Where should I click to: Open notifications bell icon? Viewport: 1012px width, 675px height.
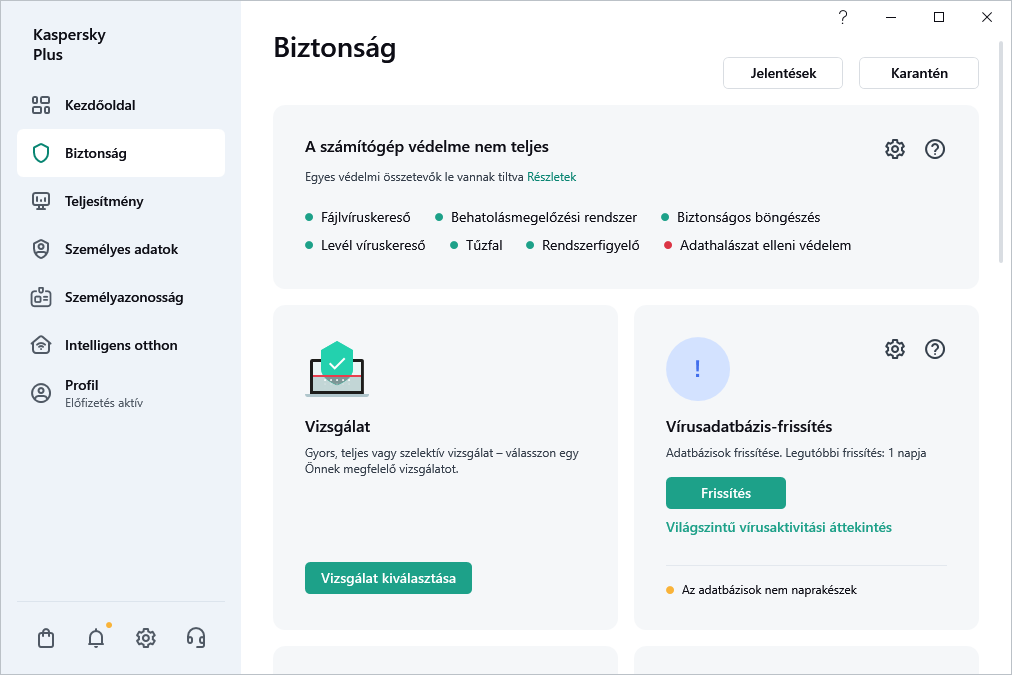pos(96,638)
